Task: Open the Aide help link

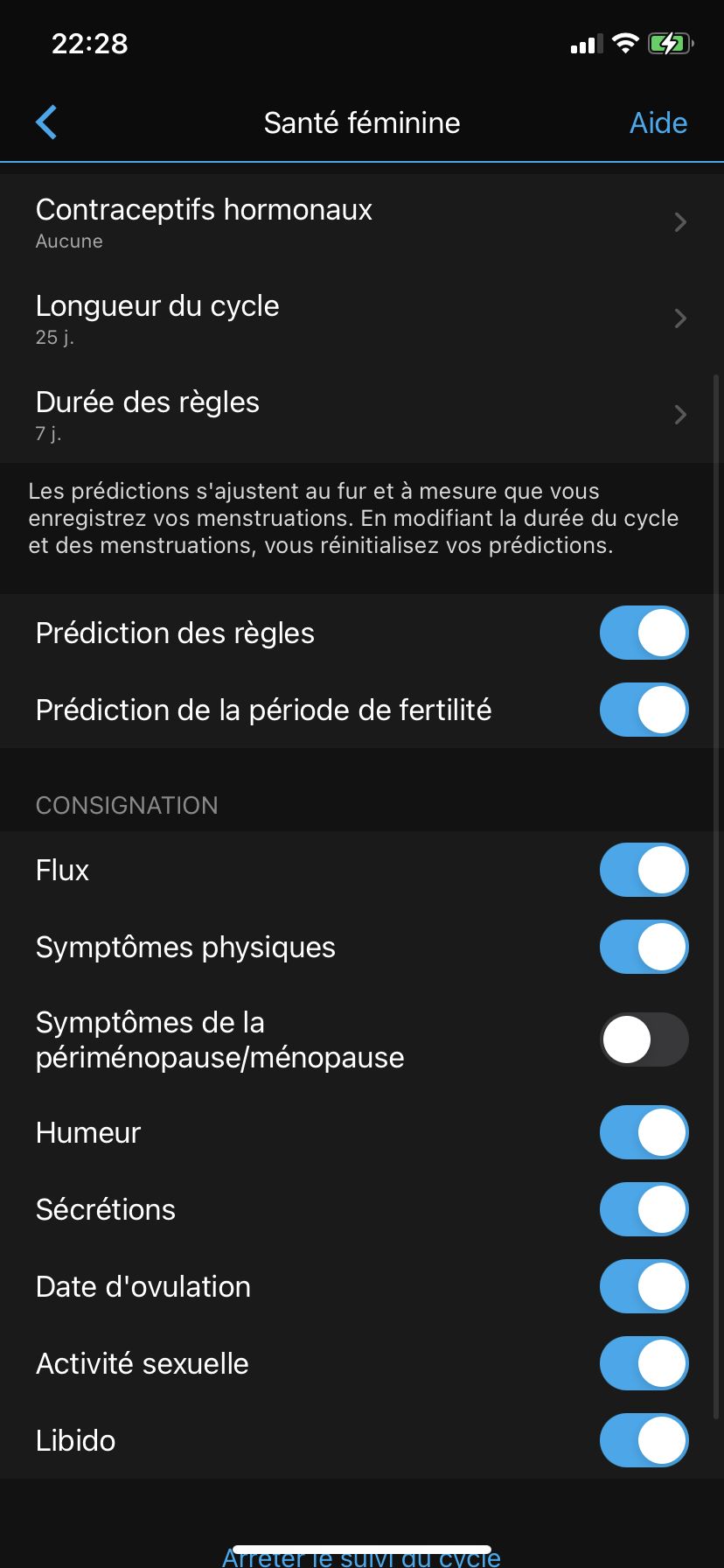Action: tap(658, 122)
